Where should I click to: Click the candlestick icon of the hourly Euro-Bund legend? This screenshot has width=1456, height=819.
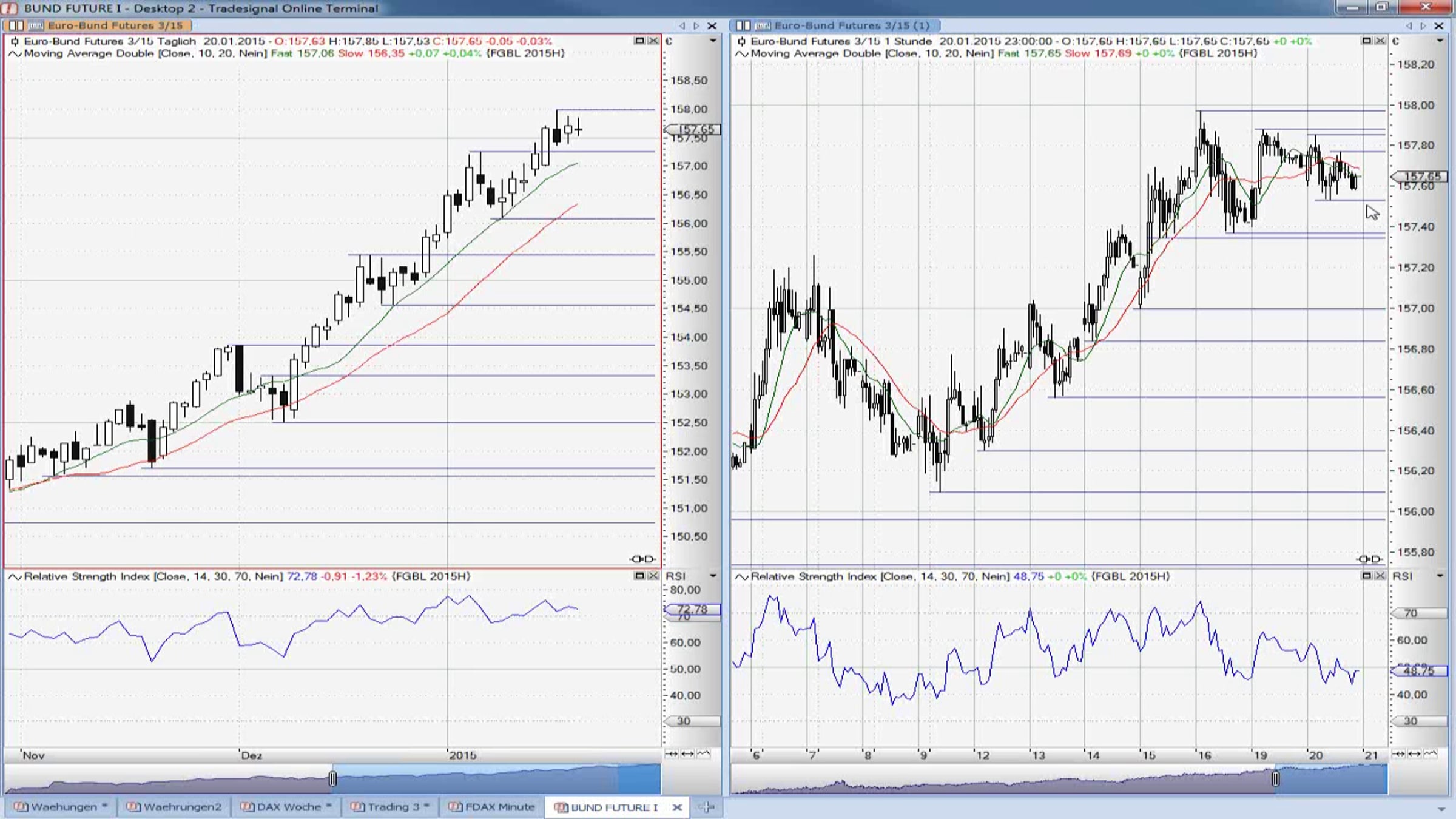click(741, 41)
